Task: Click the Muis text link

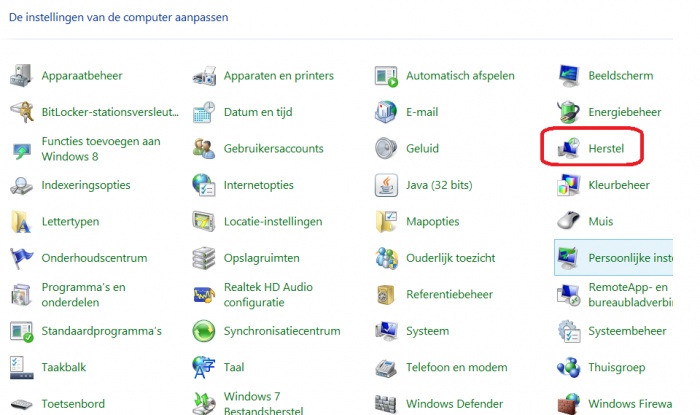Action: coord(600,222)
